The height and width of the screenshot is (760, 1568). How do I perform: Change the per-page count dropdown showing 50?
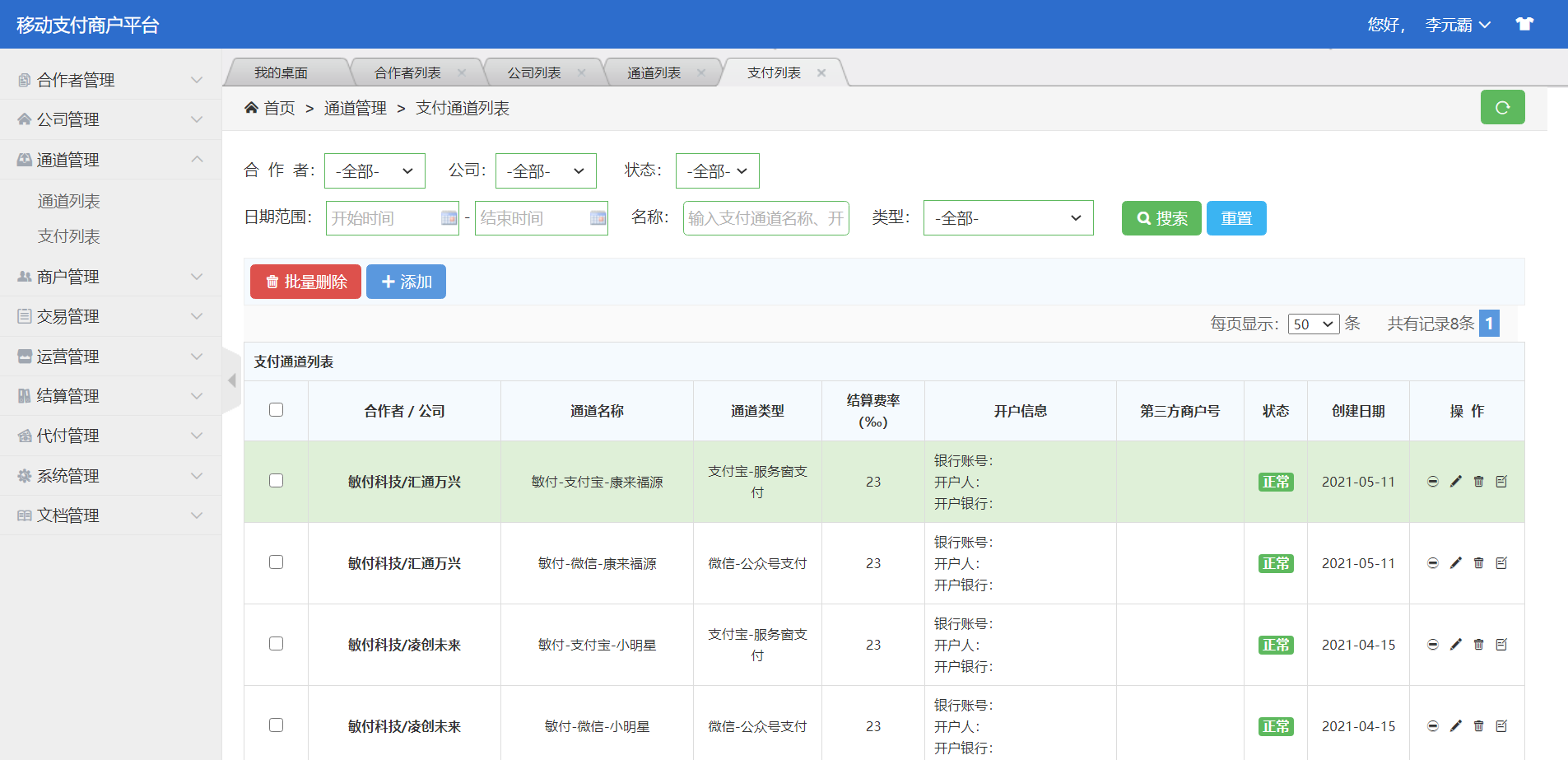(x=1313, y=324)
